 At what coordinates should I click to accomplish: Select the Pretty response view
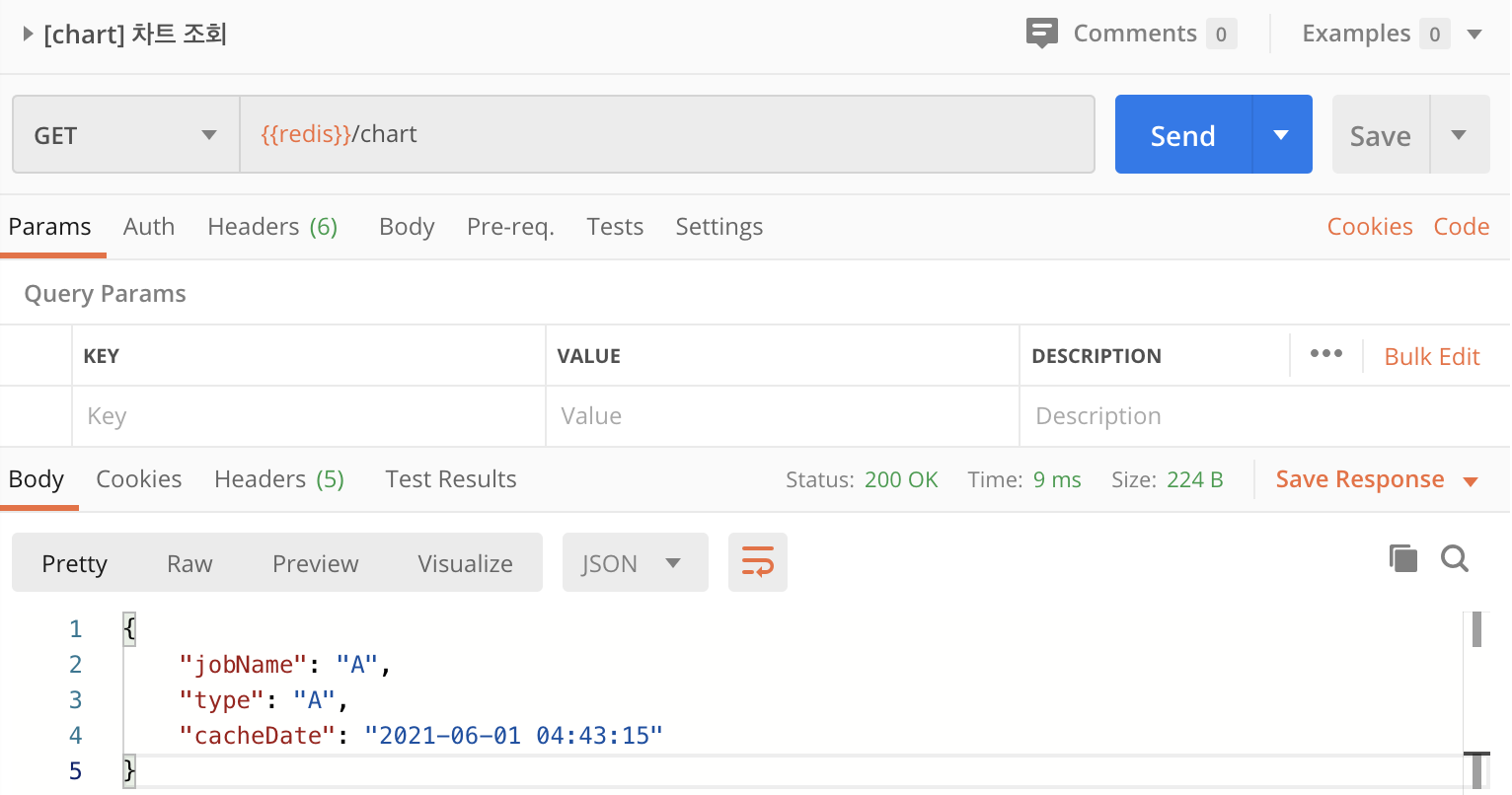[75, 563]
